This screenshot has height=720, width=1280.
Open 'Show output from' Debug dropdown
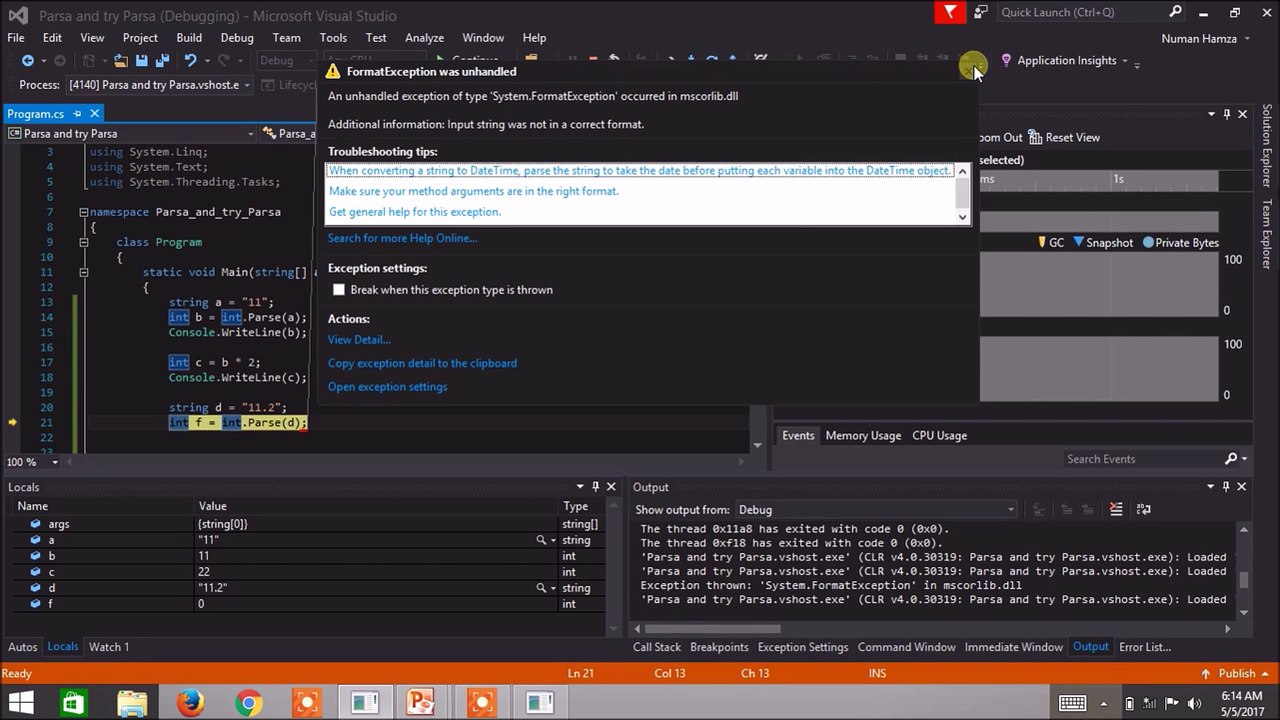coord(1010,510)
